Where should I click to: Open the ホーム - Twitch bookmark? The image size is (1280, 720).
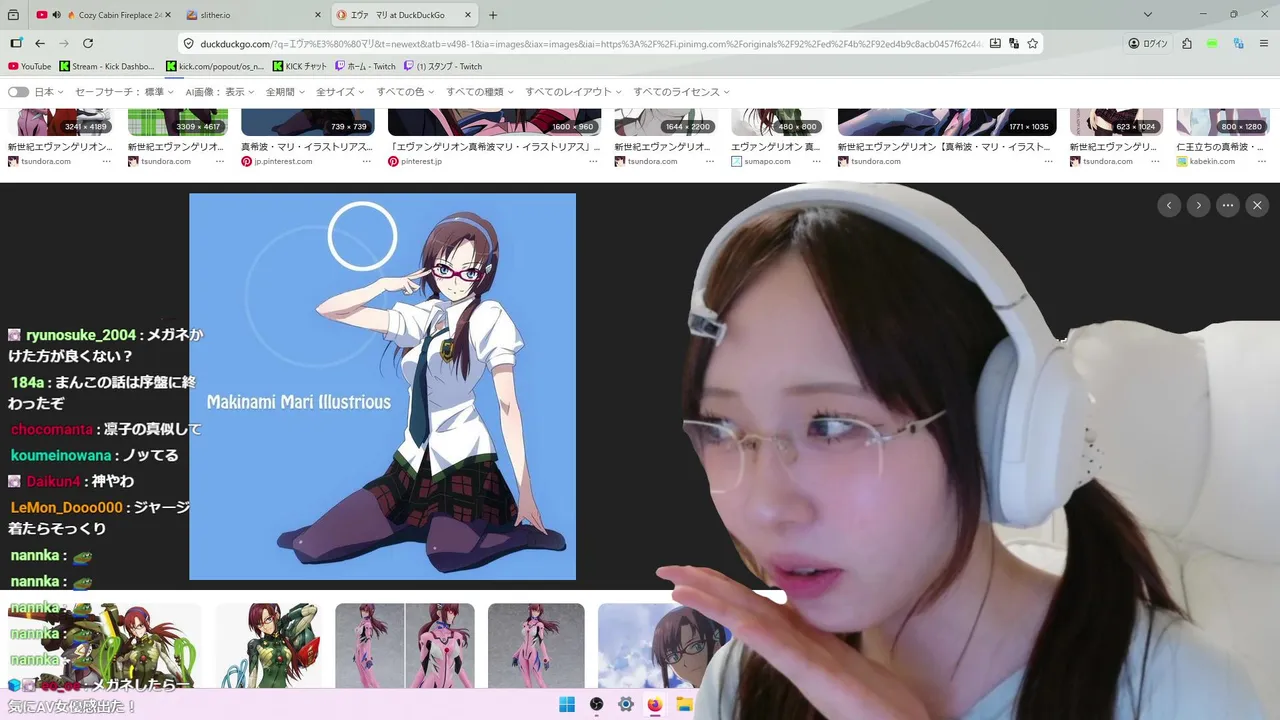(x=365, y=66)
